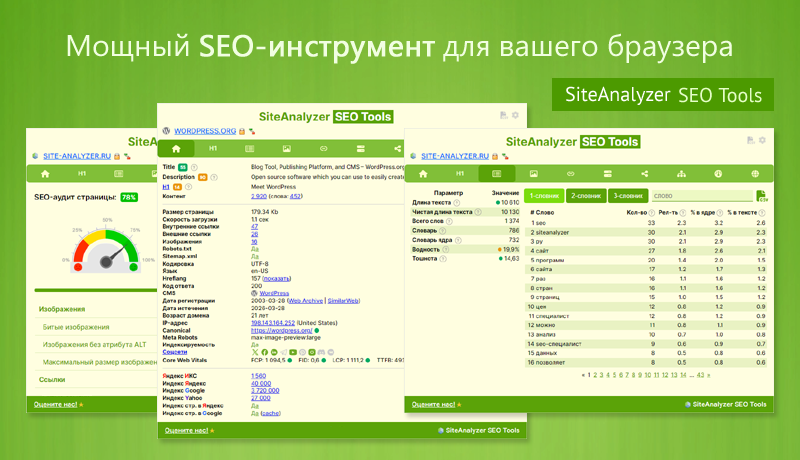Open WORDPRESS.ORG domain link
This screenshot has width=800, height=460.
(205, 131)
